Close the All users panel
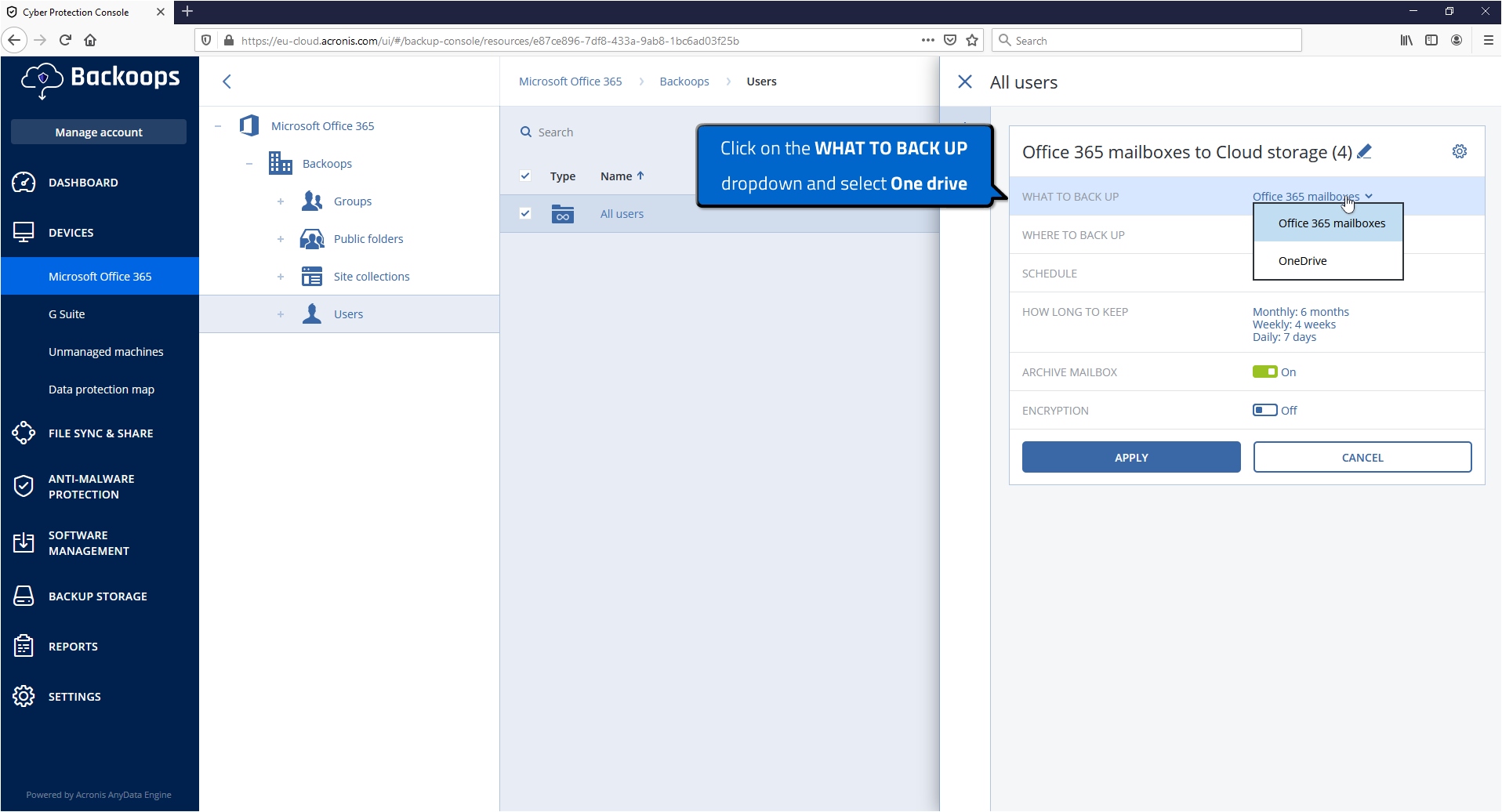The height and width of the screenshot is (812, 1502). [x=965, y=82]
